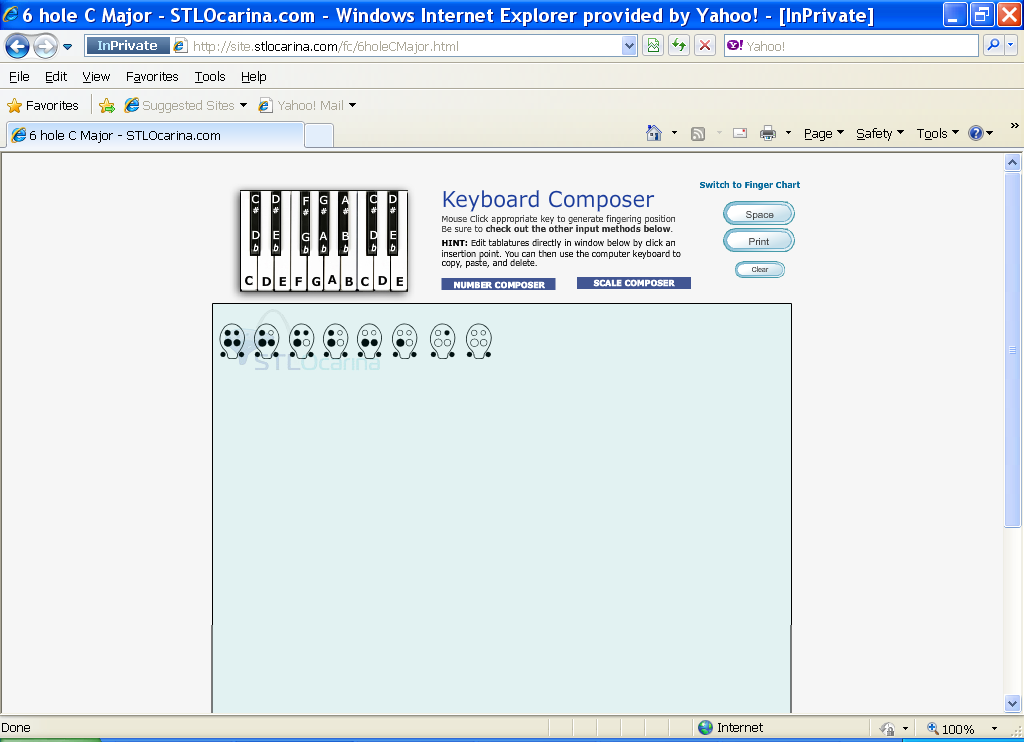Play the lowest C white piano key
This screenshot has width=1024, height=742.
249,281
